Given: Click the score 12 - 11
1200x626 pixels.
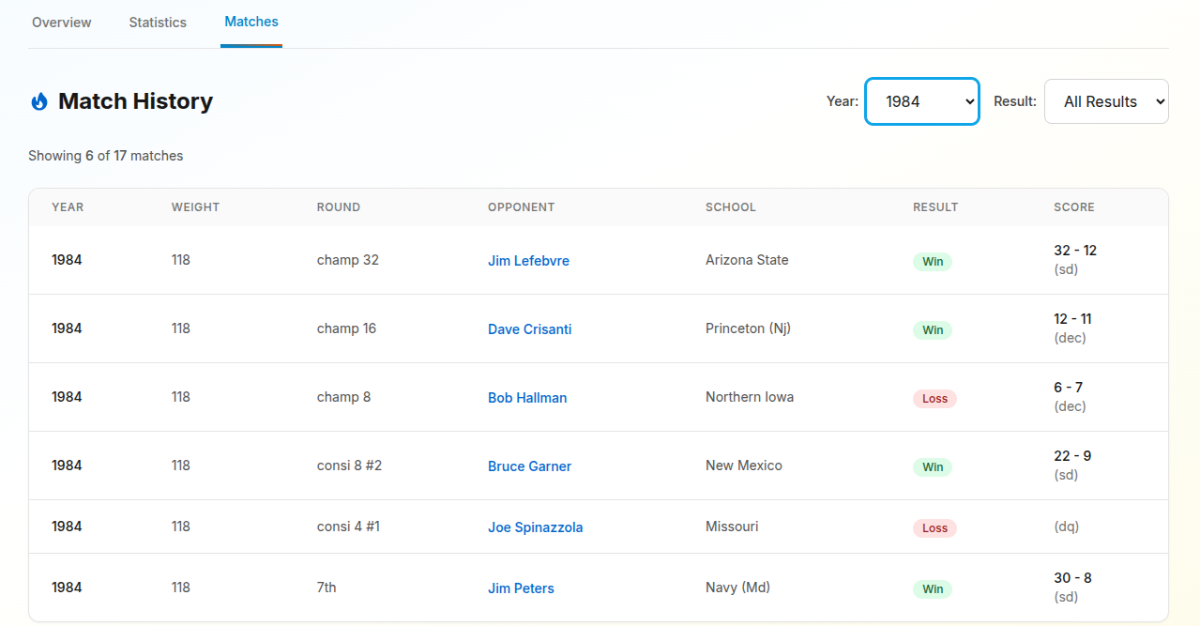Looking at the screenshot, I should click(x=1073, y=319).
